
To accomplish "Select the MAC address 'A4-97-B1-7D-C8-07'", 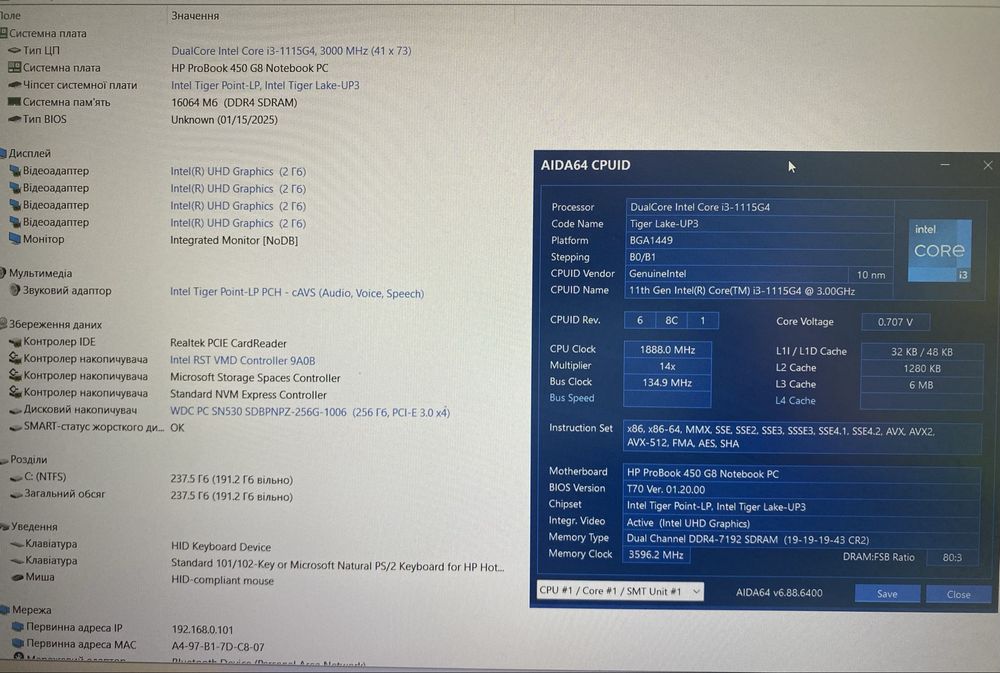I will [x=218, y=647].
